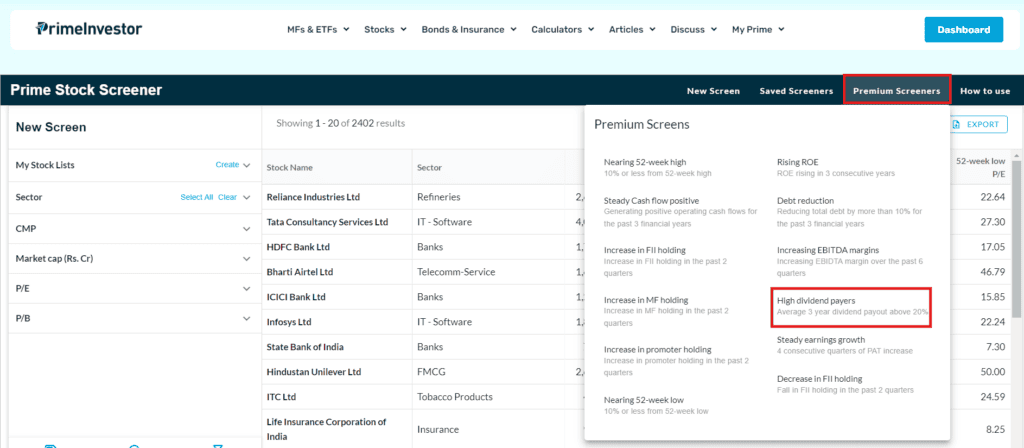Open the Calculators dropdown

pos(562,29)
